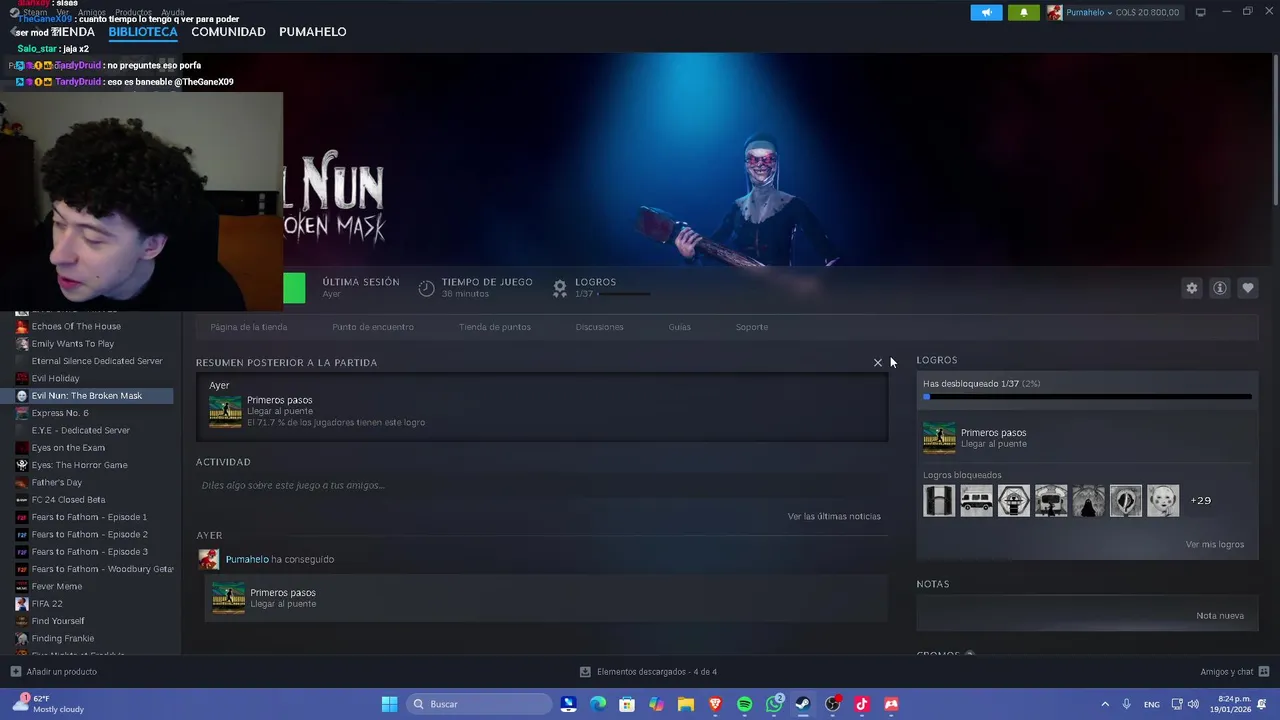Select Fears to Fathom - Episode 2
The image size is (1280, 720).
point(90,534)
